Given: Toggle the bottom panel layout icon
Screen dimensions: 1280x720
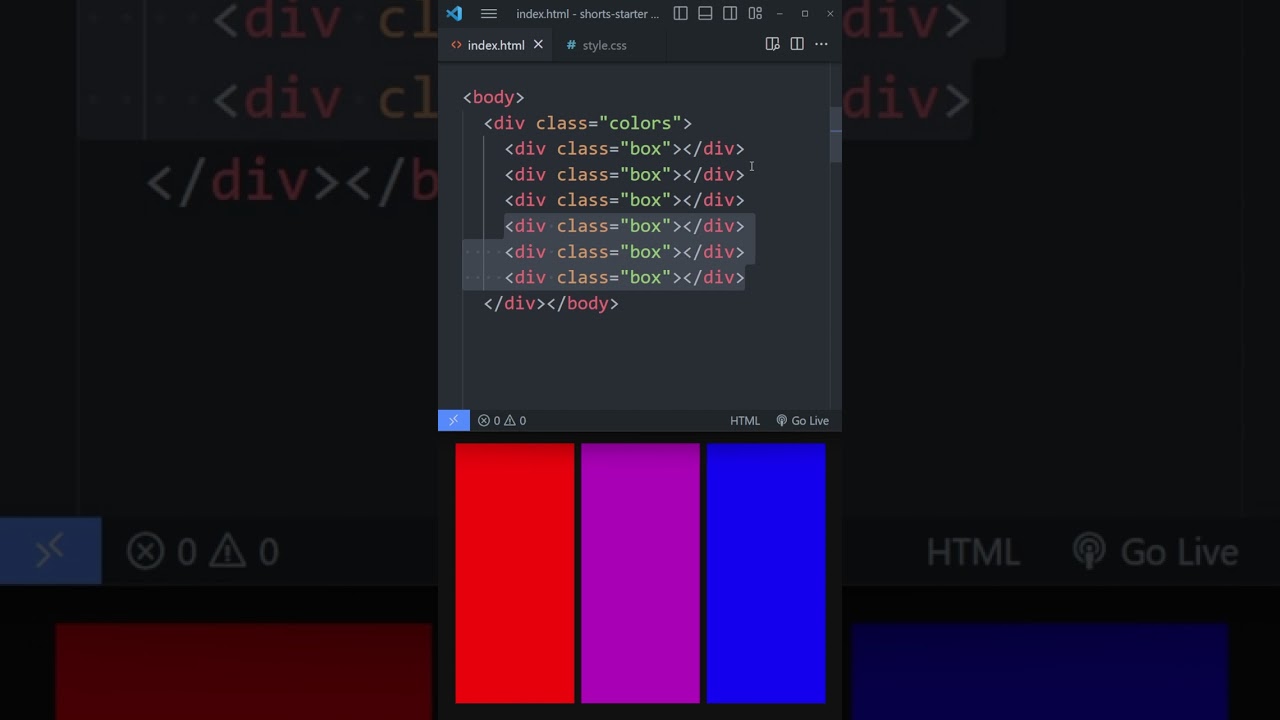Looking at the screenshot, I should coord(705,14).
